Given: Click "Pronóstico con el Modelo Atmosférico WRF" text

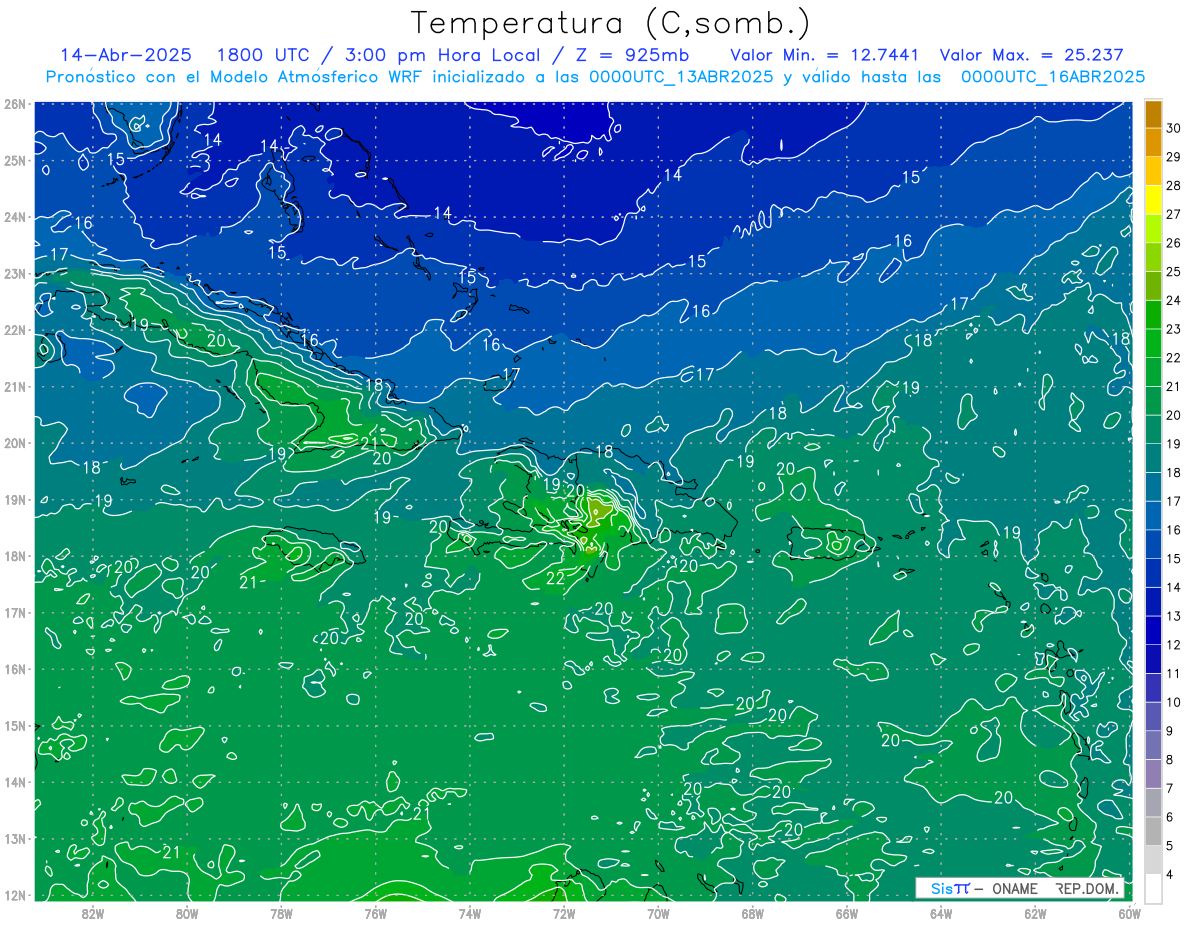Looking at the screenshot, I should pos(232,76).
